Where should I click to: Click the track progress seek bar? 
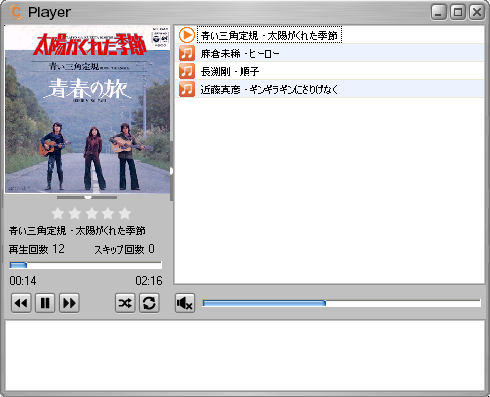(x=86, y=265)
